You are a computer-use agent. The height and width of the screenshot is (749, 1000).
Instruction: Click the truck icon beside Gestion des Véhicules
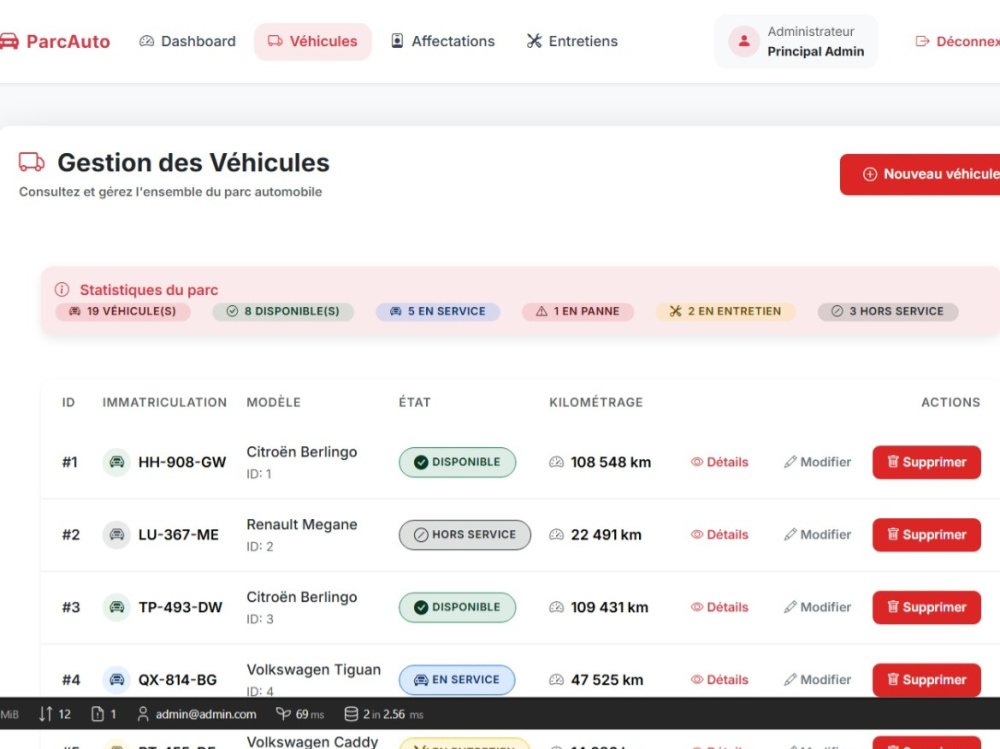tap(31, 162)
